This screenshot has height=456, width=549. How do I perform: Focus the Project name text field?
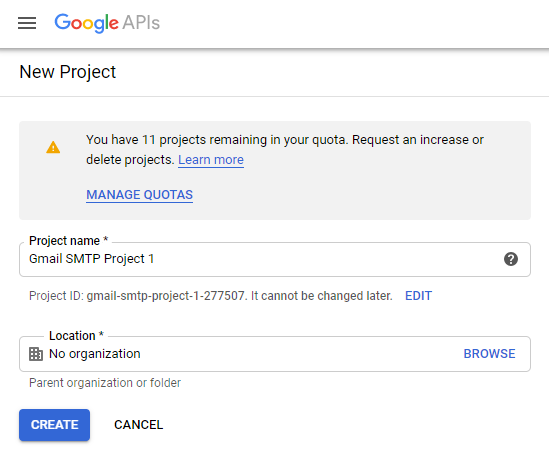[x=275, y=259]
